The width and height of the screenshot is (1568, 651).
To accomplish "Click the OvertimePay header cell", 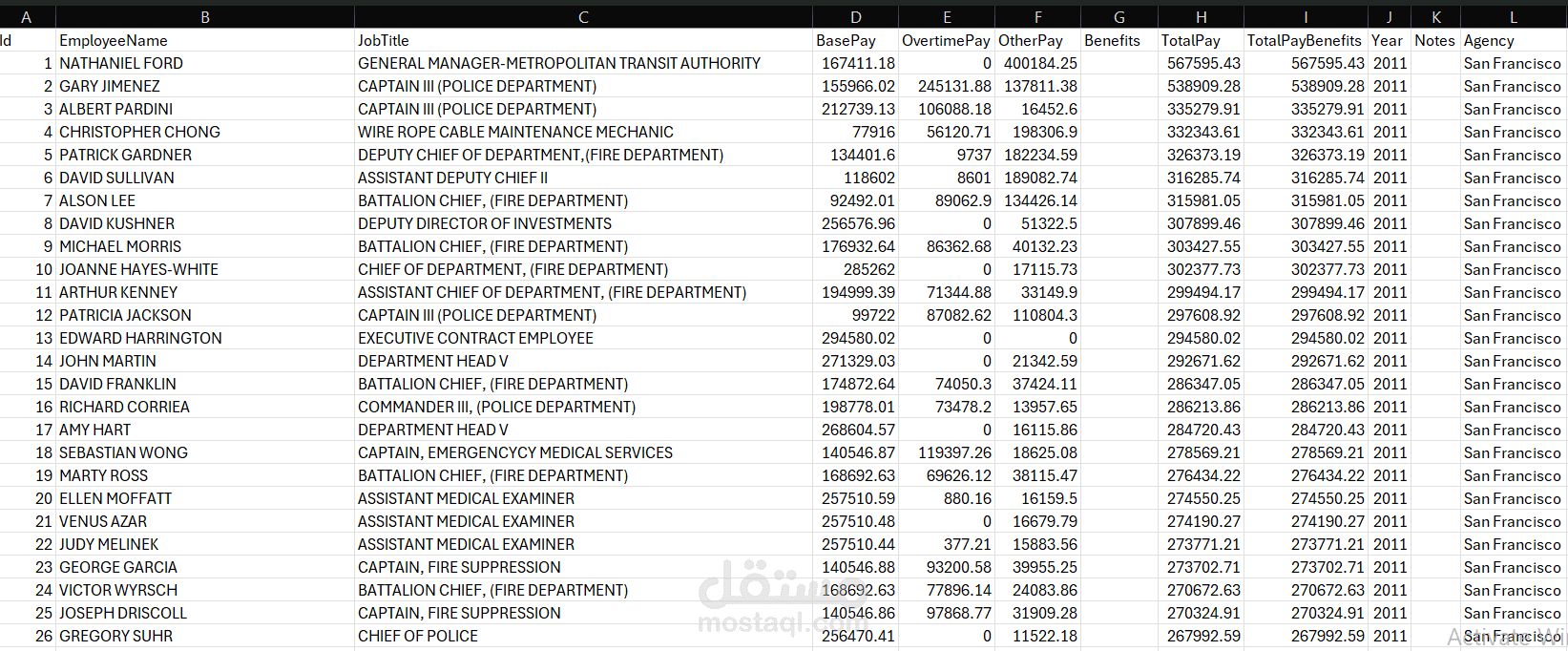I will click(x=947, y=40).
